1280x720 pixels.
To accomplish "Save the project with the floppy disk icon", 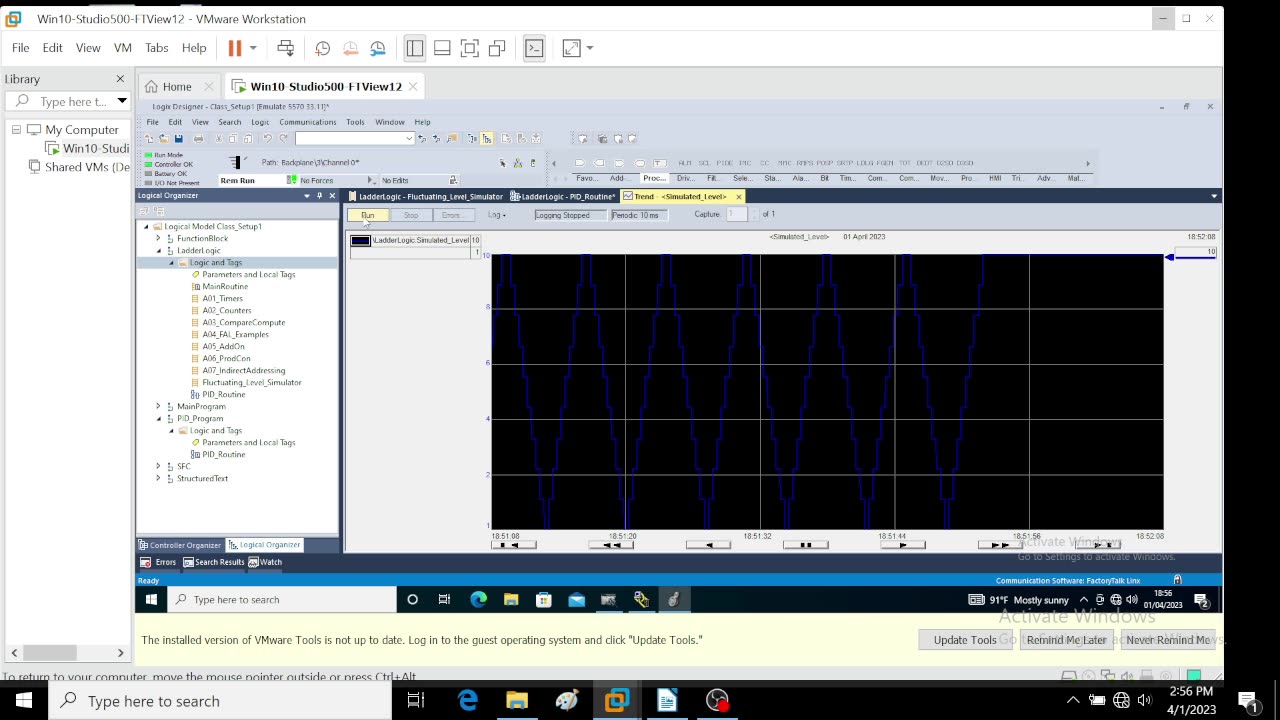I will pos(178,138).
